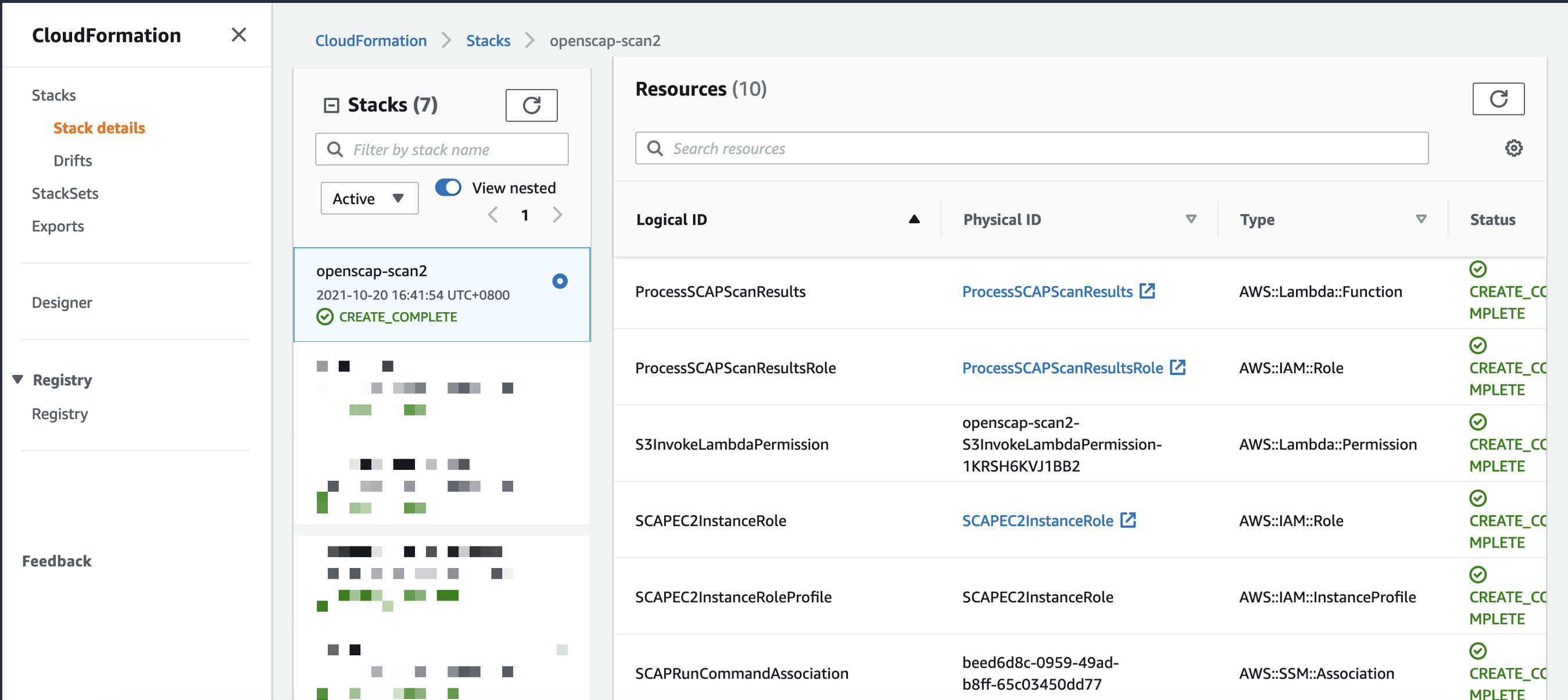Screen dimensions: 1568x700
Task: Go to previous page of stacks
Action: click(493, 215)
